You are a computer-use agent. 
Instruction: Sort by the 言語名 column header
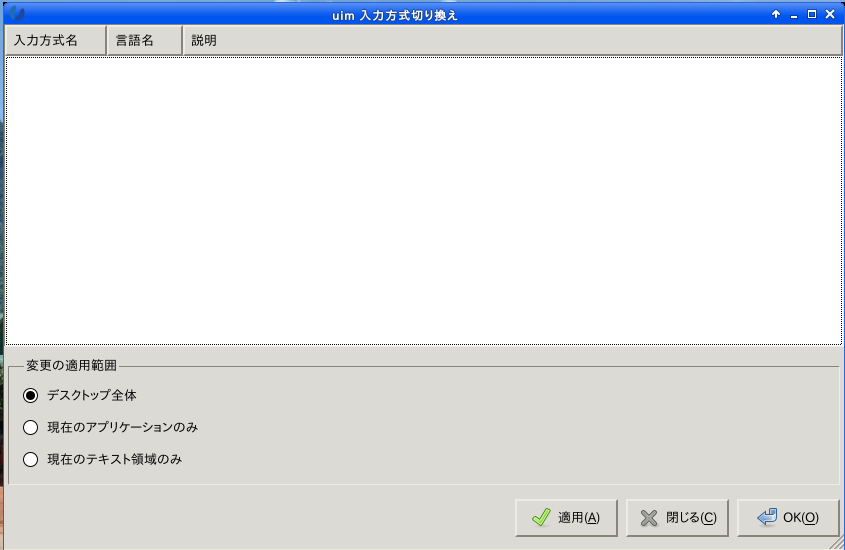tap(144, 40)
